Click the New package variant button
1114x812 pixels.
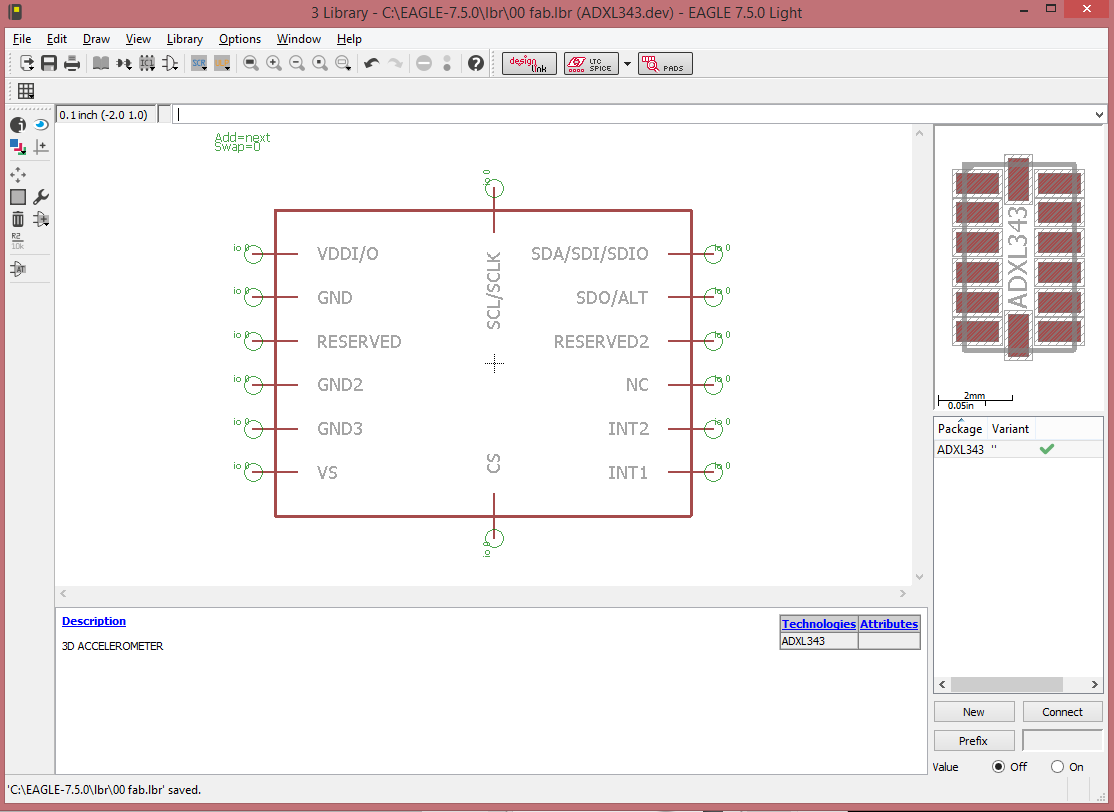click(973, 712)
